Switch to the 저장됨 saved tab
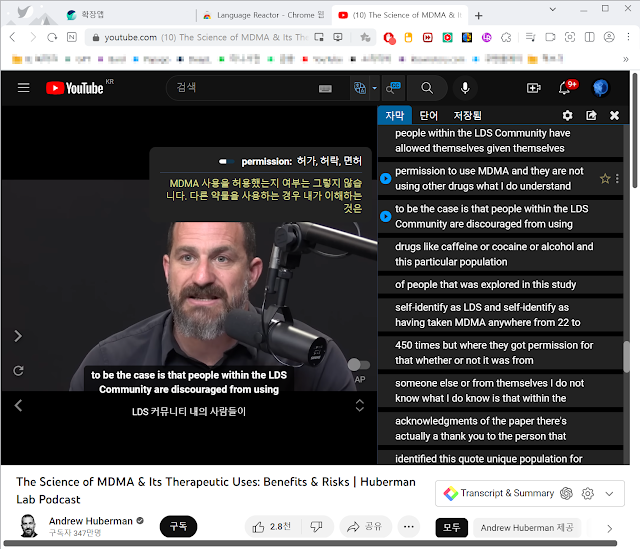Screen dimensions: 640x549 467,116
